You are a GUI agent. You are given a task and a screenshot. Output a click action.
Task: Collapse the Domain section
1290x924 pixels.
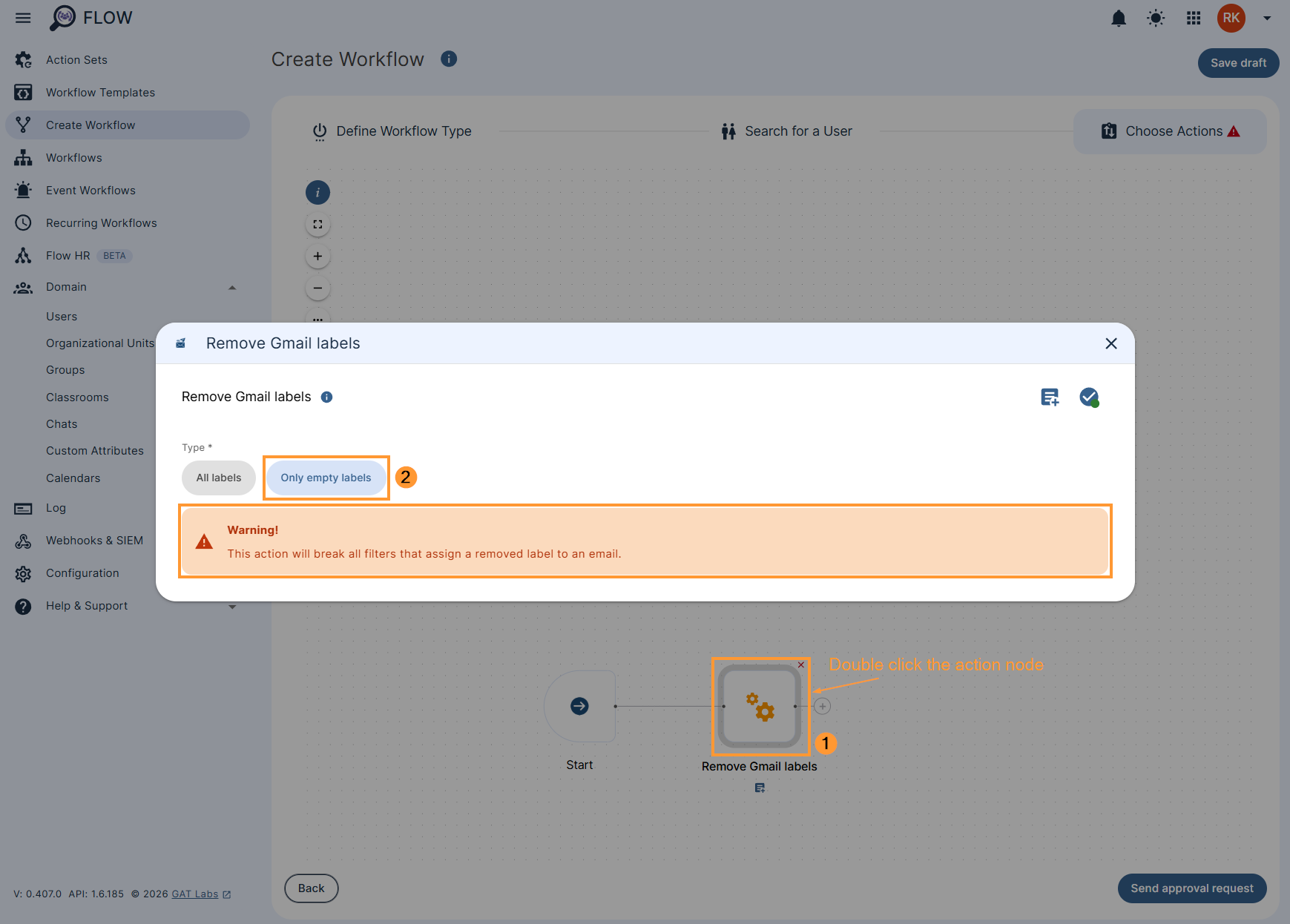pyautogui.click(x=232, y=287)
